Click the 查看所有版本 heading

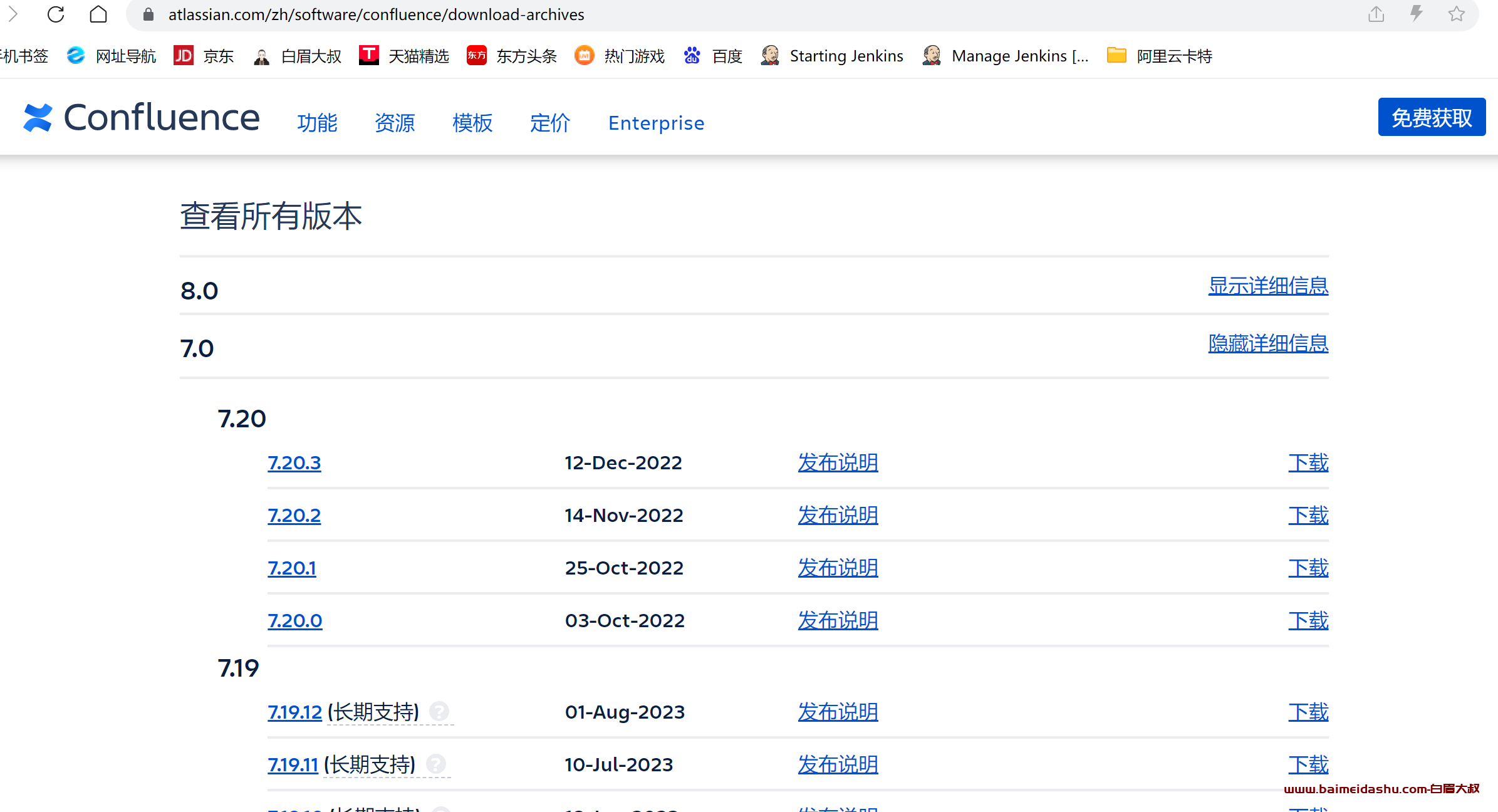[x=271, y=216]
